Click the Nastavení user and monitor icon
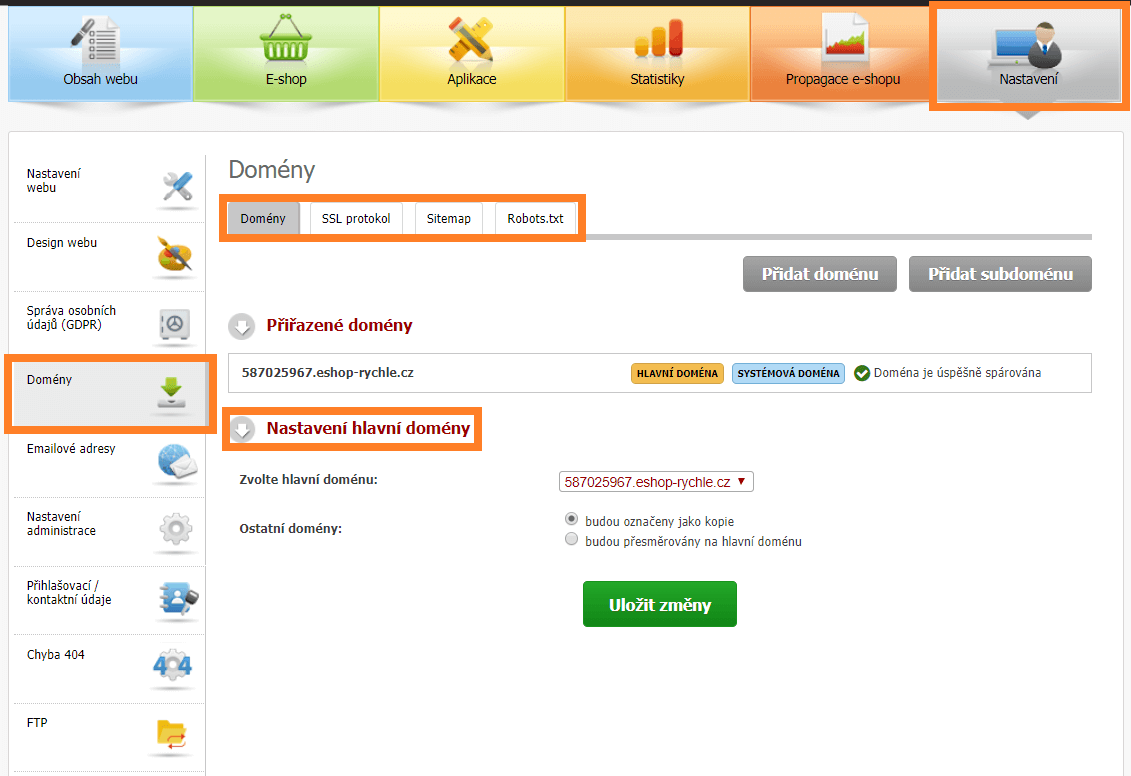The width and height of the screenshot is (1131, 776). pos(1027,43)
